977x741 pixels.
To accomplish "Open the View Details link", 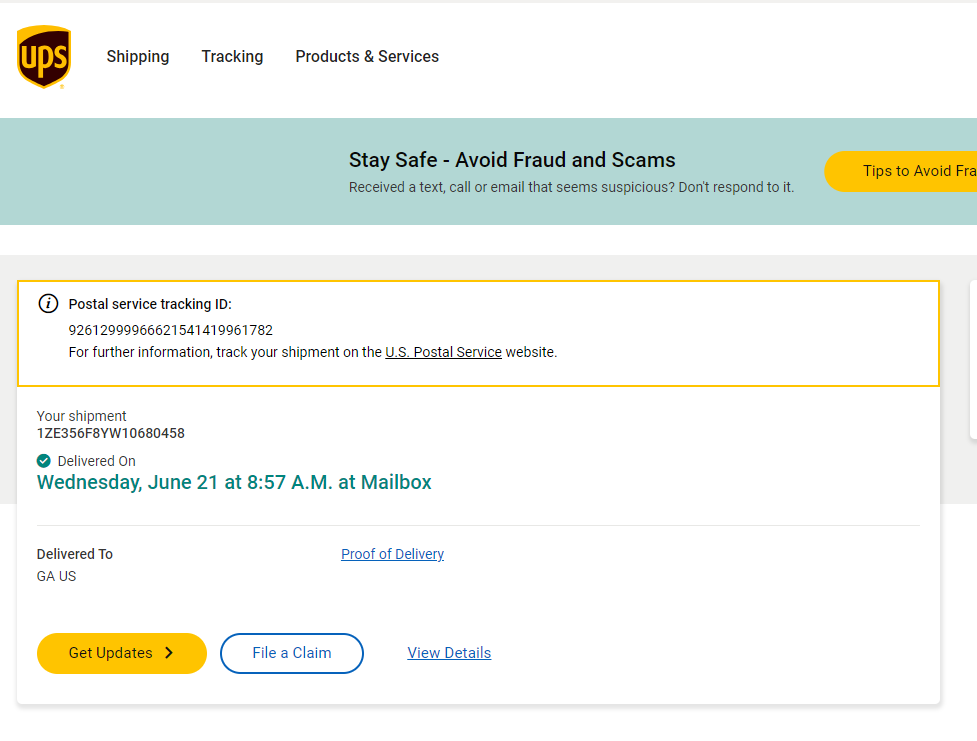I will (x=449, y=653).
